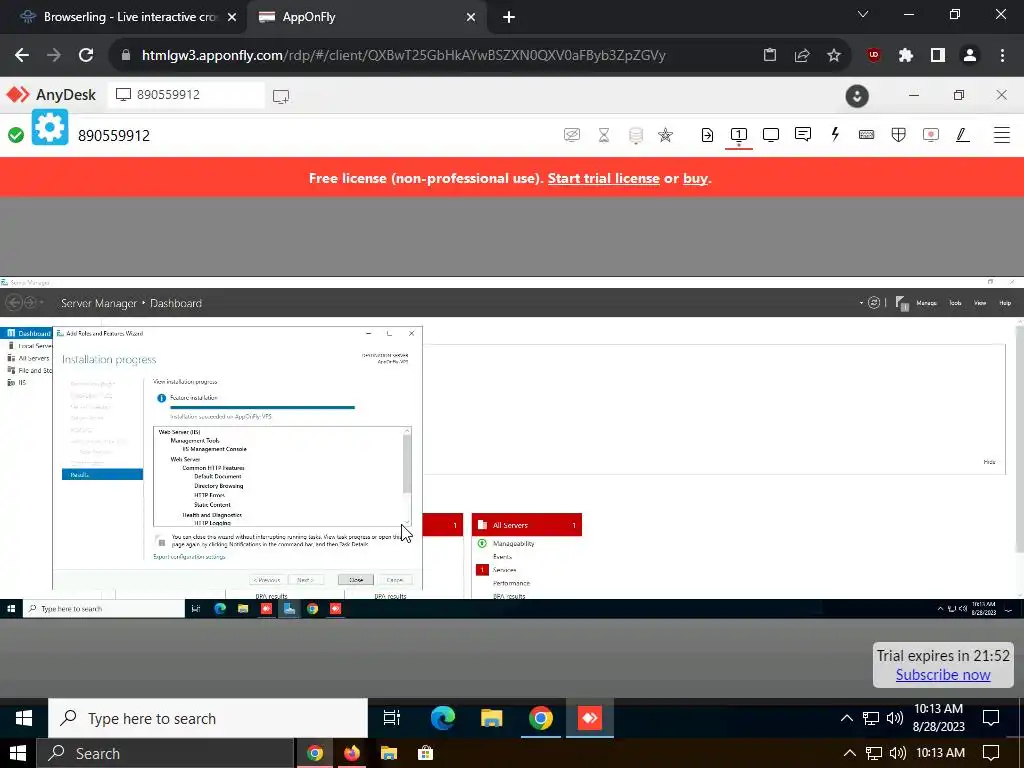This screenshot has height=768, width=1024.
Task: Click the AnyDesk dark download circle icon
Action: click(x=857, y=96)
